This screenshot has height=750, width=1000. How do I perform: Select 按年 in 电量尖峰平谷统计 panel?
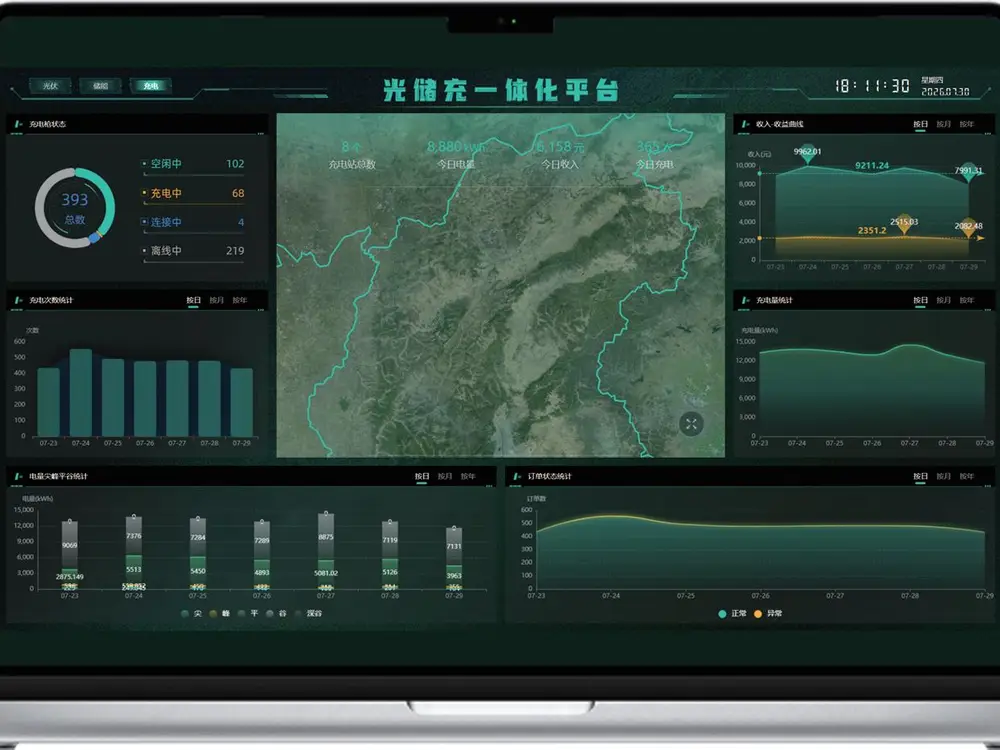[468, 476]
